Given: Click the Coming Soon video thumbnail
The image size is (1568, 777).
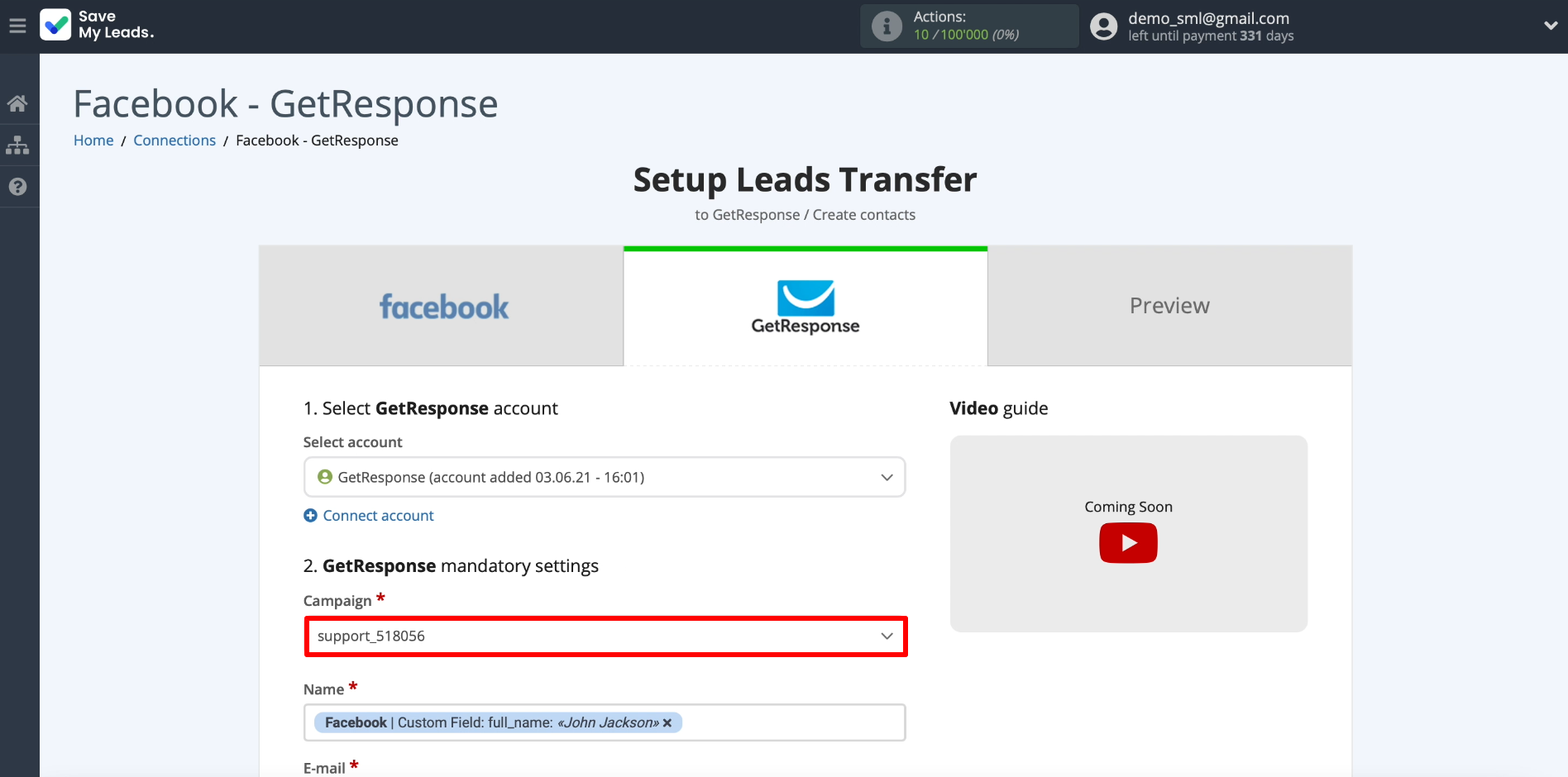Looking at the screenshot, I should 1129,534.
